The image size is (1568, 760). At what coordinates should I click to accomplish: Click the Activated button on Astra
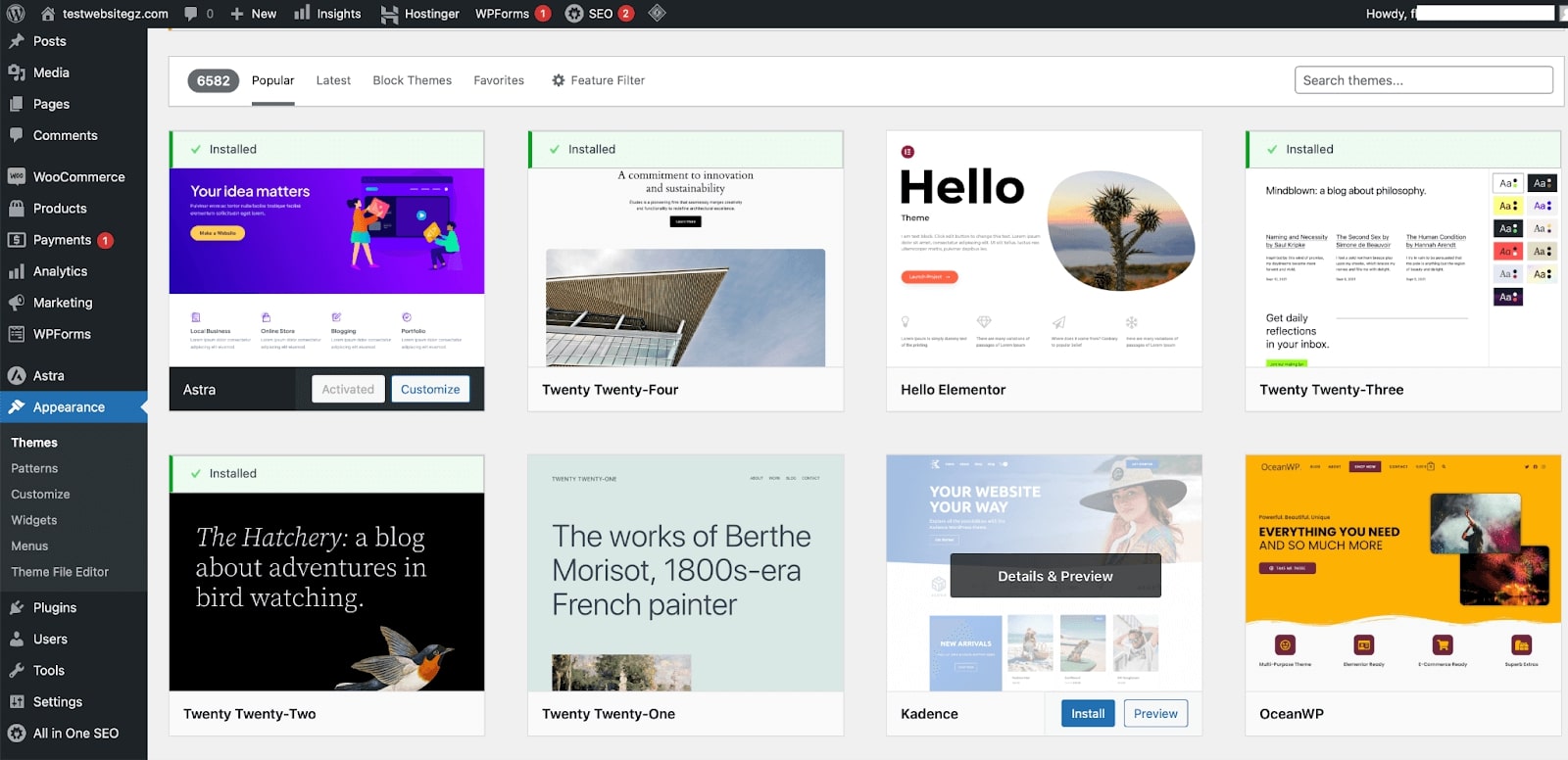348,389
